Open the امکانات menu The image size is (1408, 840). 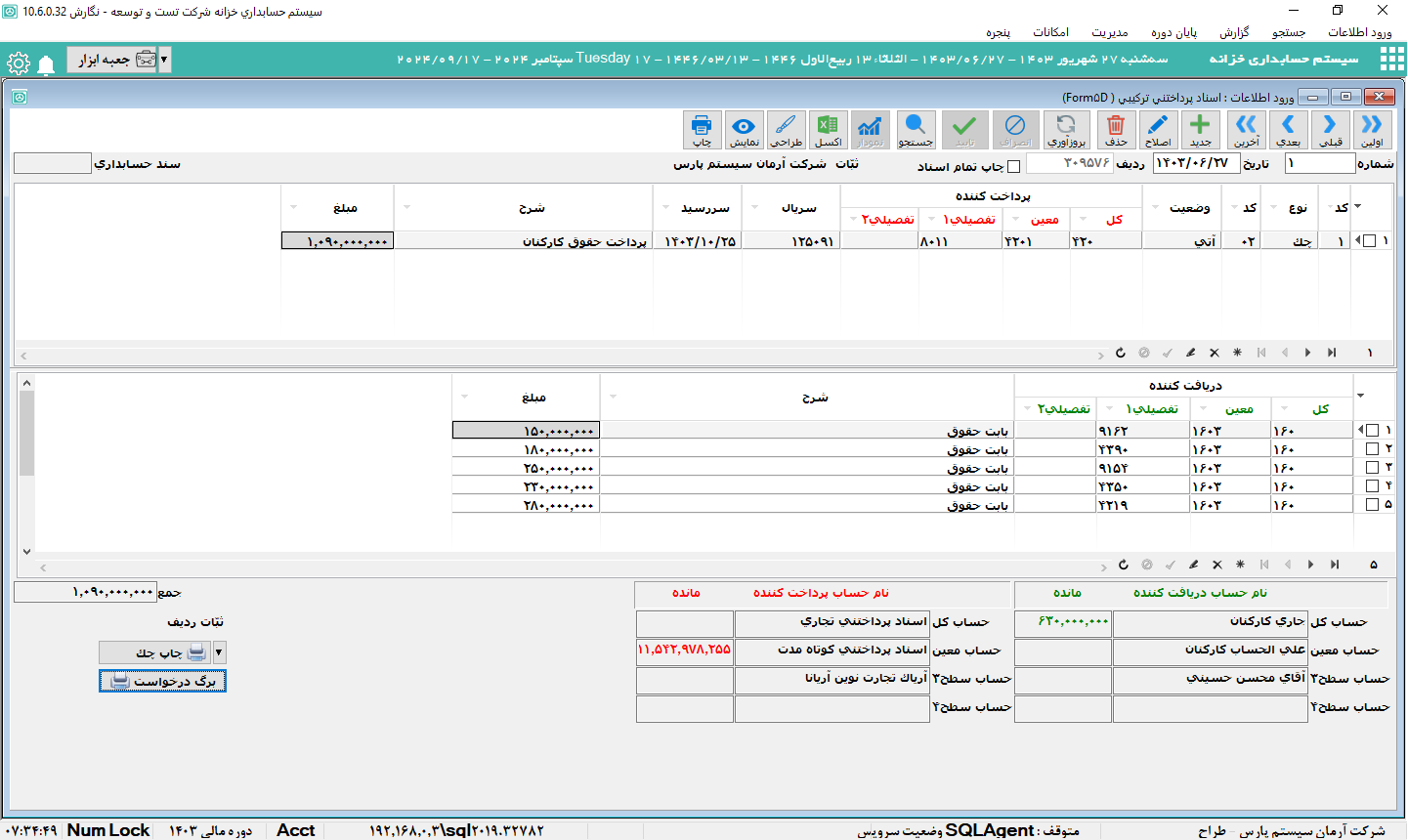(x=1050, y=32)
